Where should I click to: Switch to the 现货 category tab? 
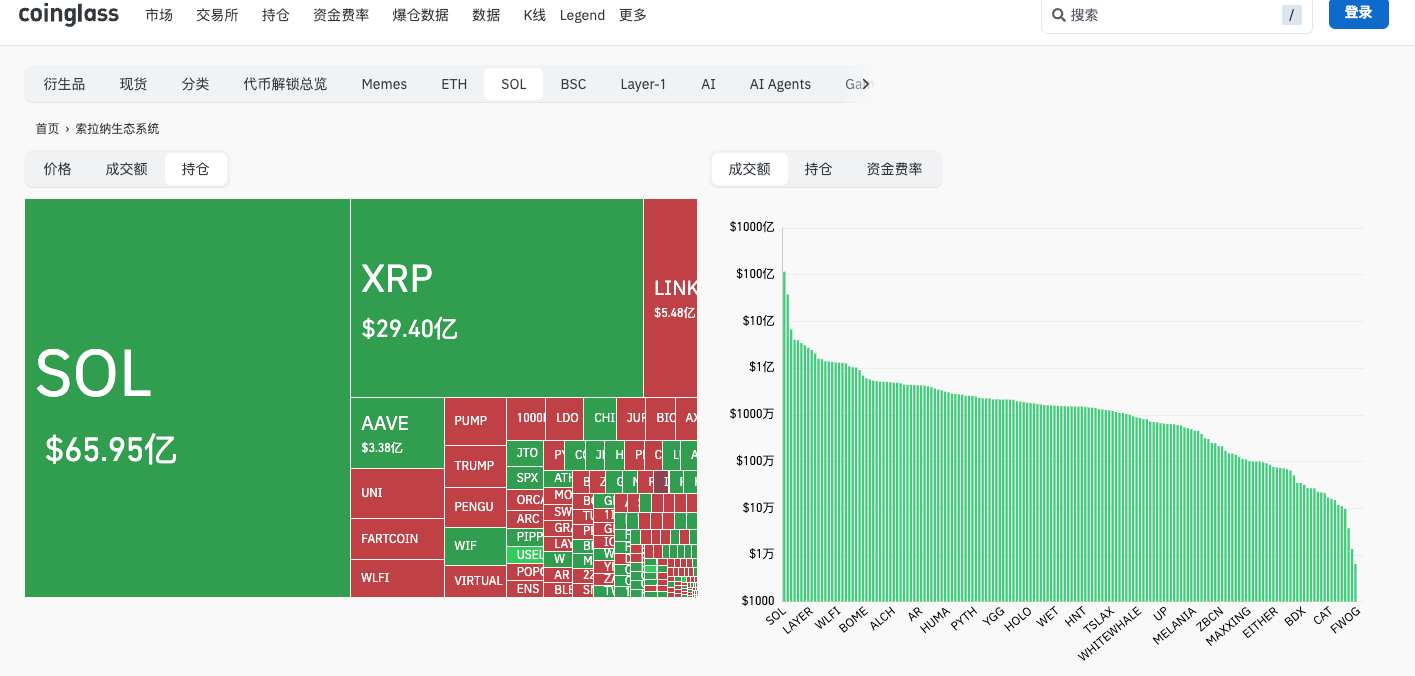[x=133, y=84]
